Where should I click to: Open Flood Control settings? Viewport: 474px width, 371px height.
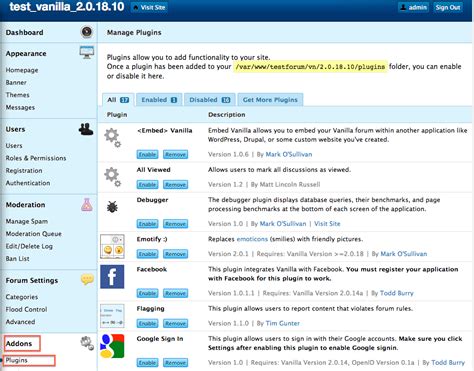coord(26,309)
